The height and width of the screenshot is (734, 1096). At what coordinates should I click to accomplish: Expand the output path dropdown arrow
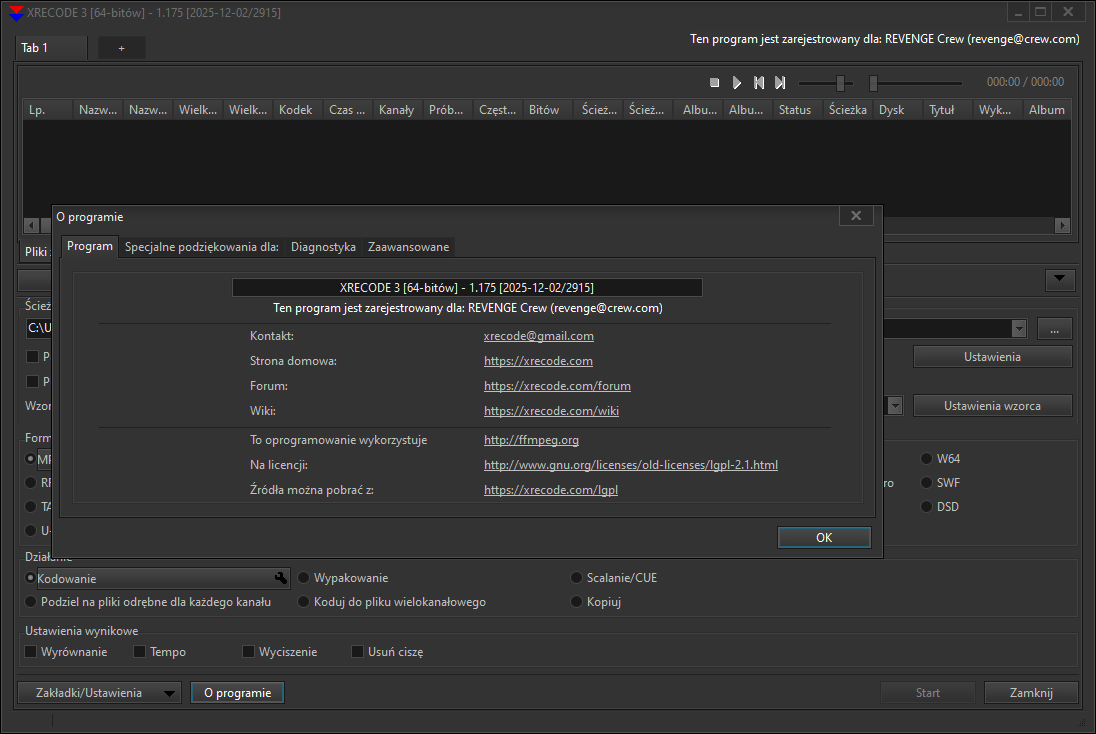[x=1019, y=329]
